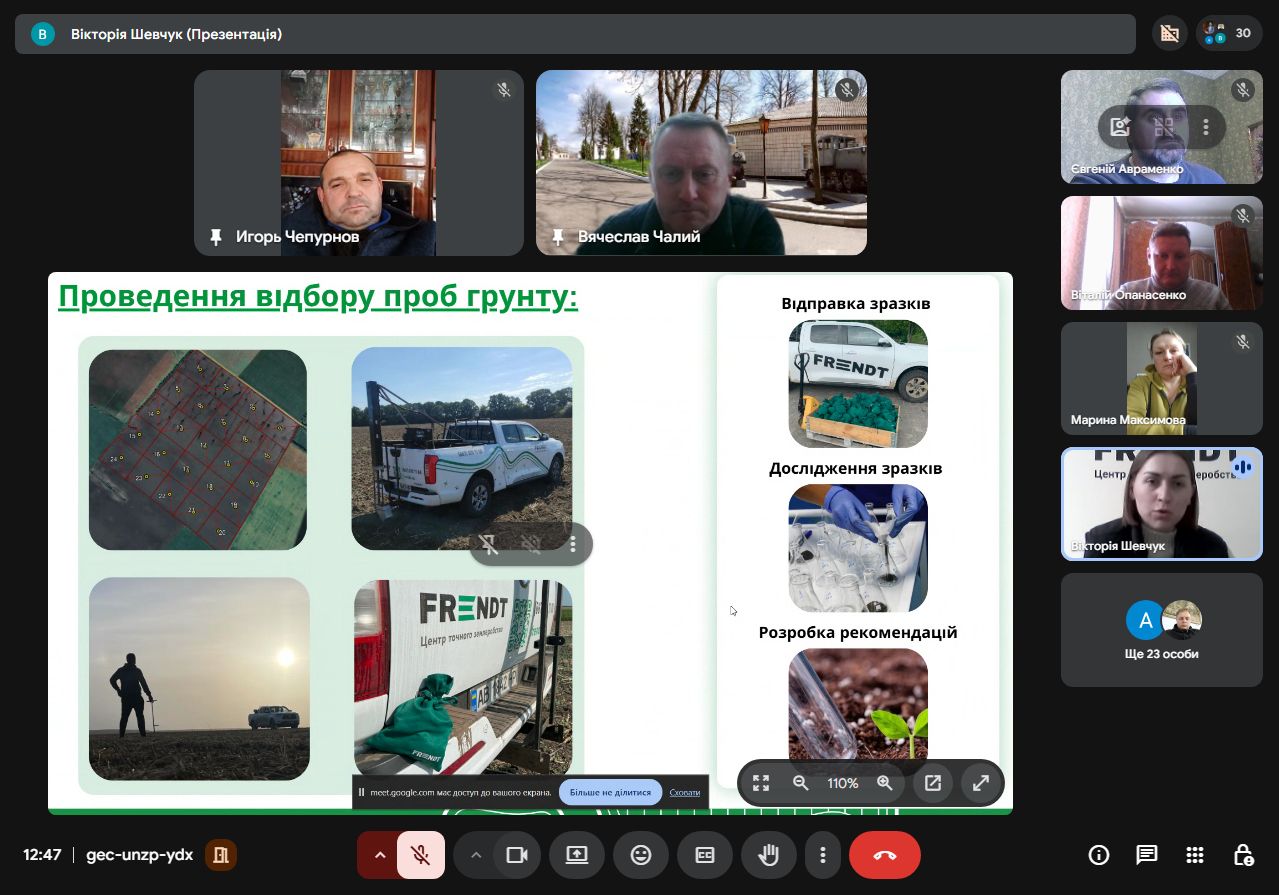Open presentation in a new window
Viewport: 1279px width, 895px height.
point(933,783)
